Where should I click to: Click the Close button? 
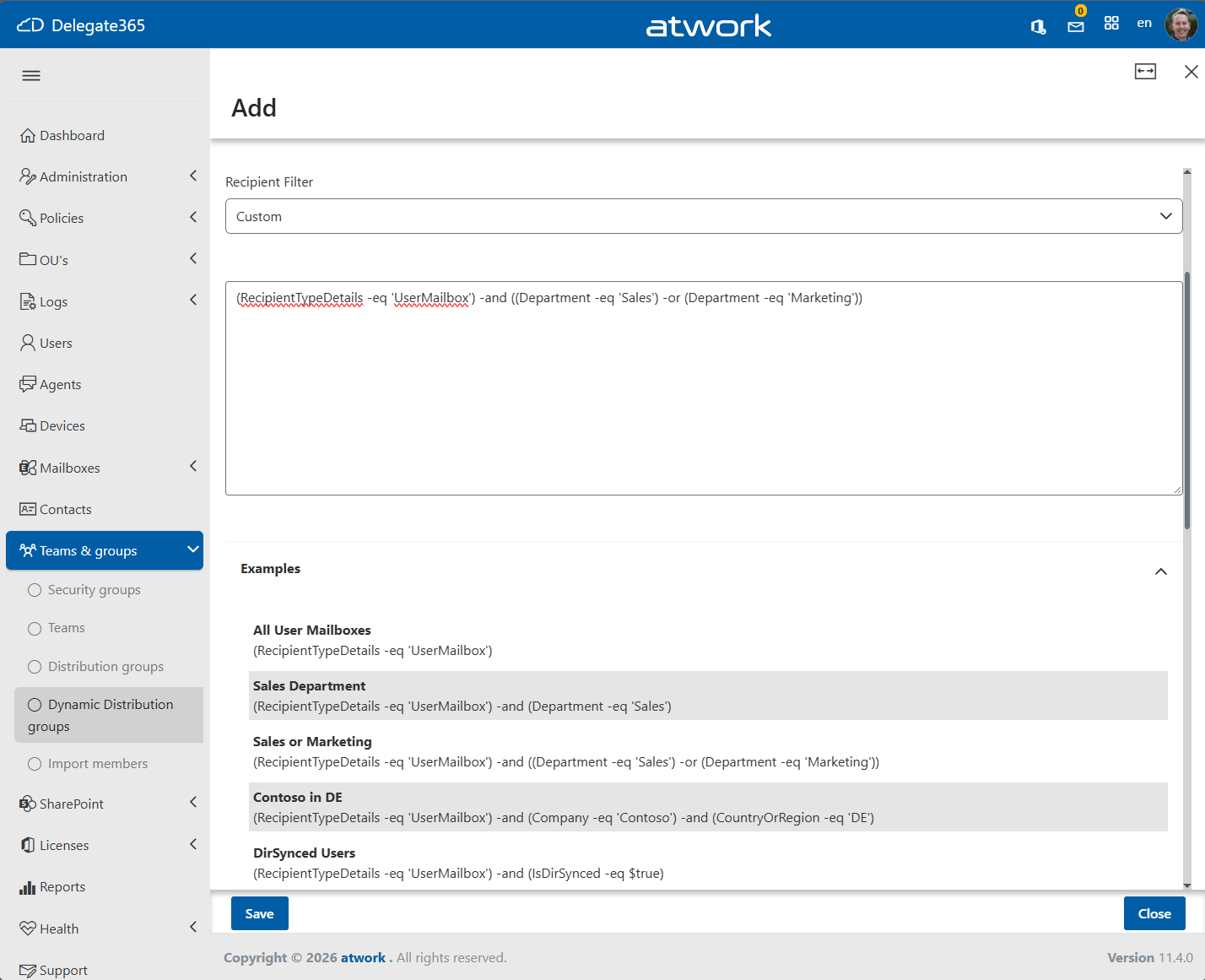pos(1154,913)
